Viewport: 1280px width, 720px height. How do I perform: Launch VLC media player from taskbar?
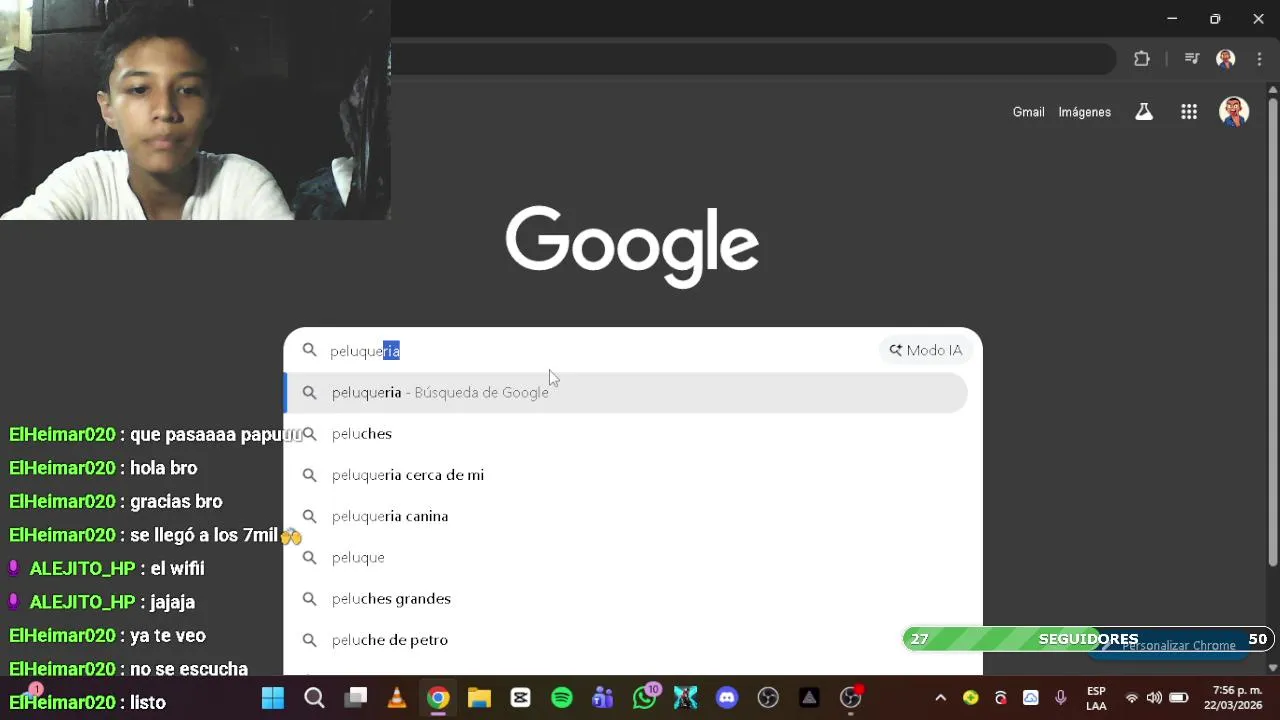(x=397, y=698)
